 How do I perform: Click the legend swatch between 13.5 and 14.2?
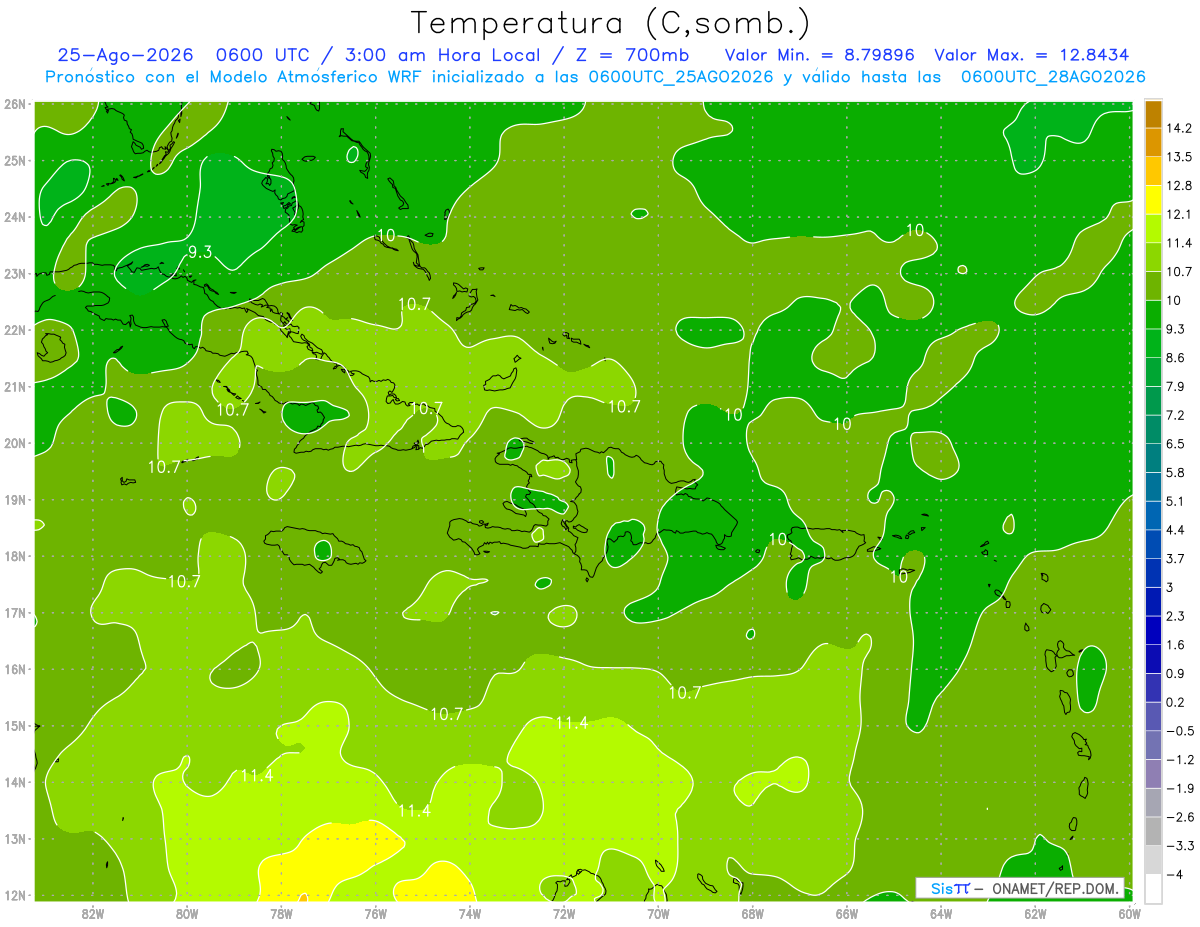click(1153, 142)
